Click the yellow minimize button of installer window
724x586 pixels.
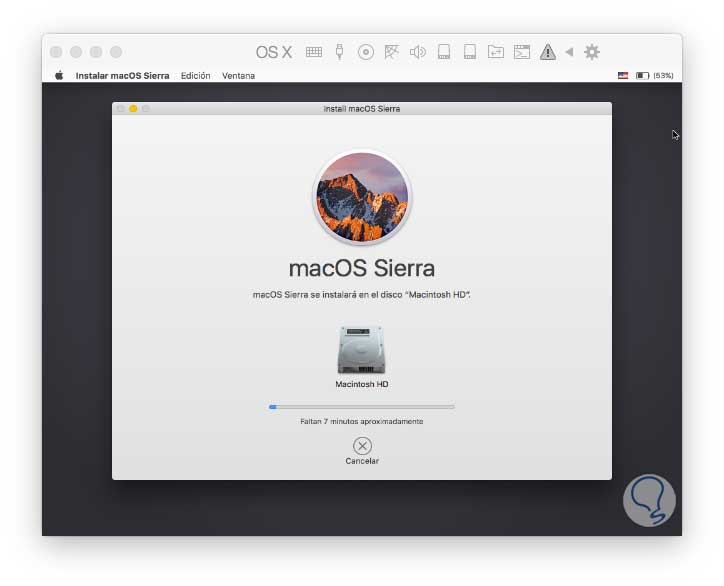pyautogui.click(x=133, y=109)
